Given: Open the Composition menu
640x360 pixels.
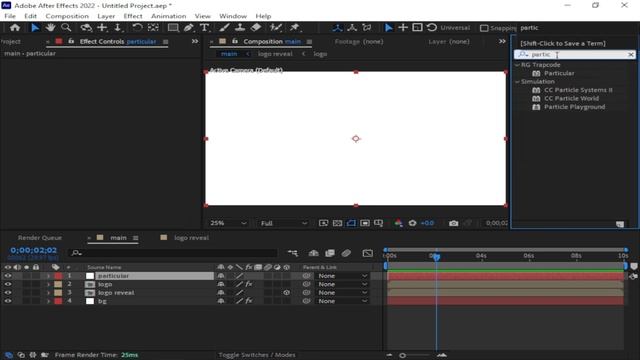Looking at the screenshot, I should point(67,16).
